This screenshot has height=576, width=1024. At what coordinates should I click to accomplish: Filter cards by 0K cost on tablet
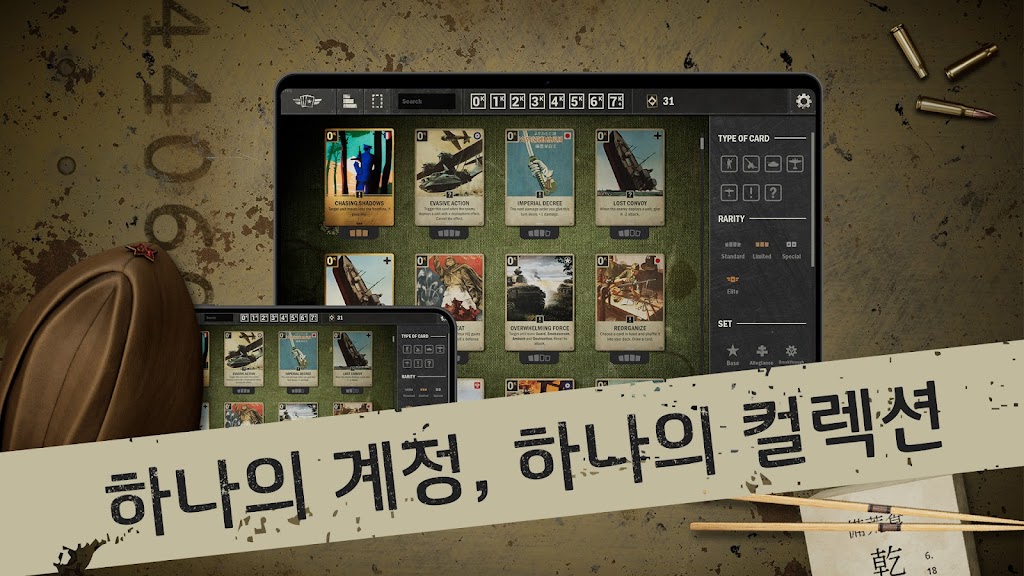[479, 101]
